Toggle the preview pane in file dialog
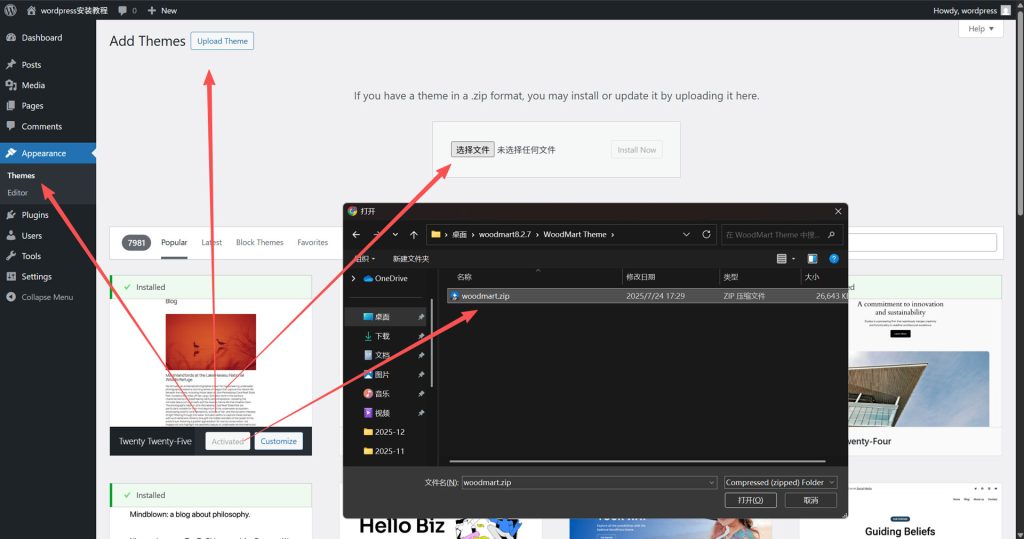 [812, 259]
